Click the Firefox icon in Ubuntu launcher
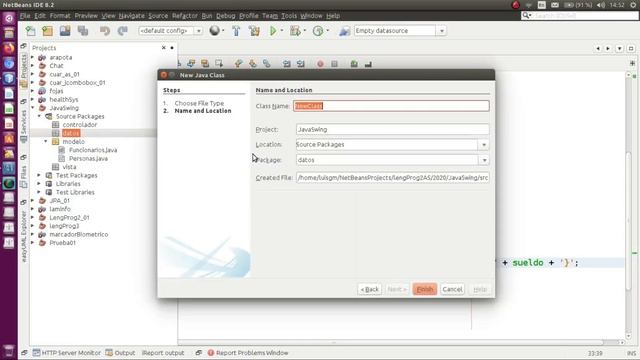 pyautogui.click(x=9, y=48)
